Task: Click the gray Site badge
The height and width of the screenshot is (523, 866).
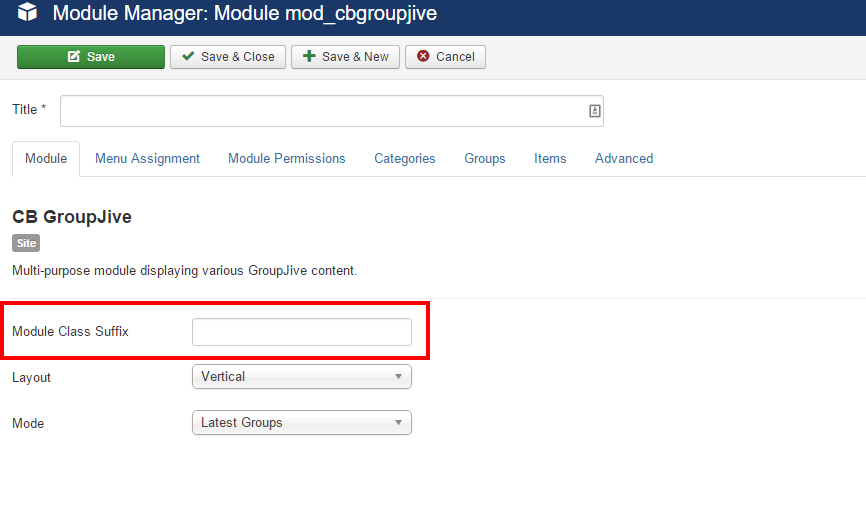Action: coord(26,243)
